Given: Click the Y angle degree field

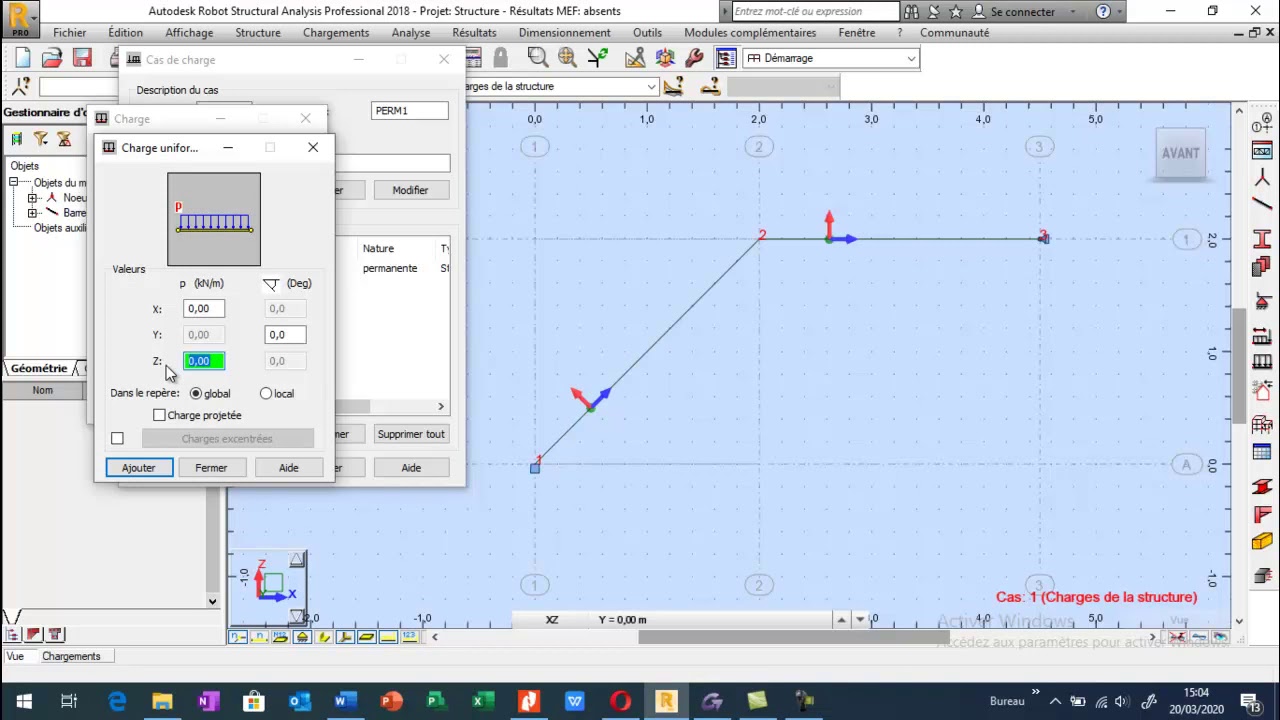Looking at the screenshot, I should click(285, 335).
